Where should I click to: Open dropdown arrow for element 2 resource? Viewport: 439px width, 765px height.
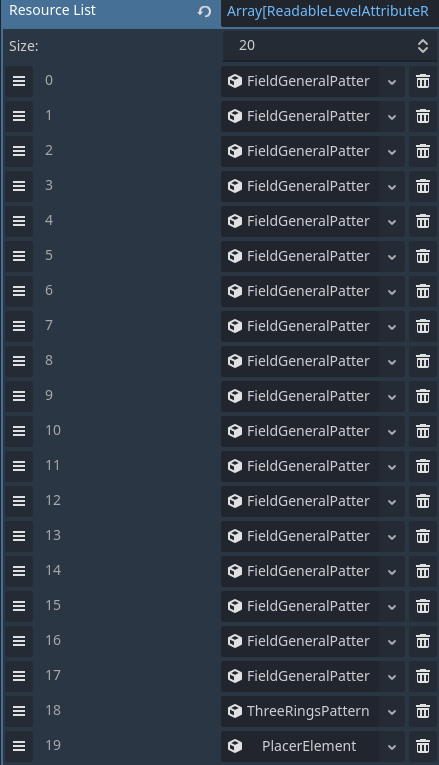[392, 151]
